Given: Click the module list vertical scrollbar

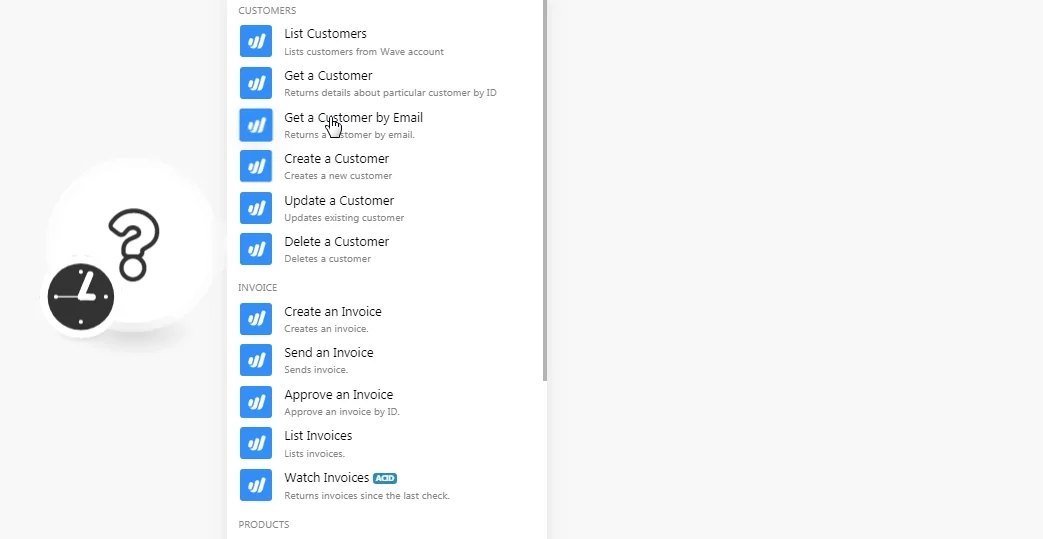Looking at the screenshot, I should (545, 190).
